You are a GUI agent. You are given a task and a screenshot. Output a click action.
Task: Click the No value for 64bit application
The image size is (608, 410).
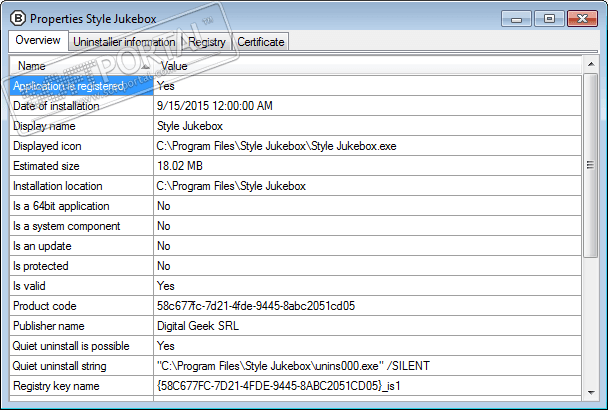click(x=164, y=206)
